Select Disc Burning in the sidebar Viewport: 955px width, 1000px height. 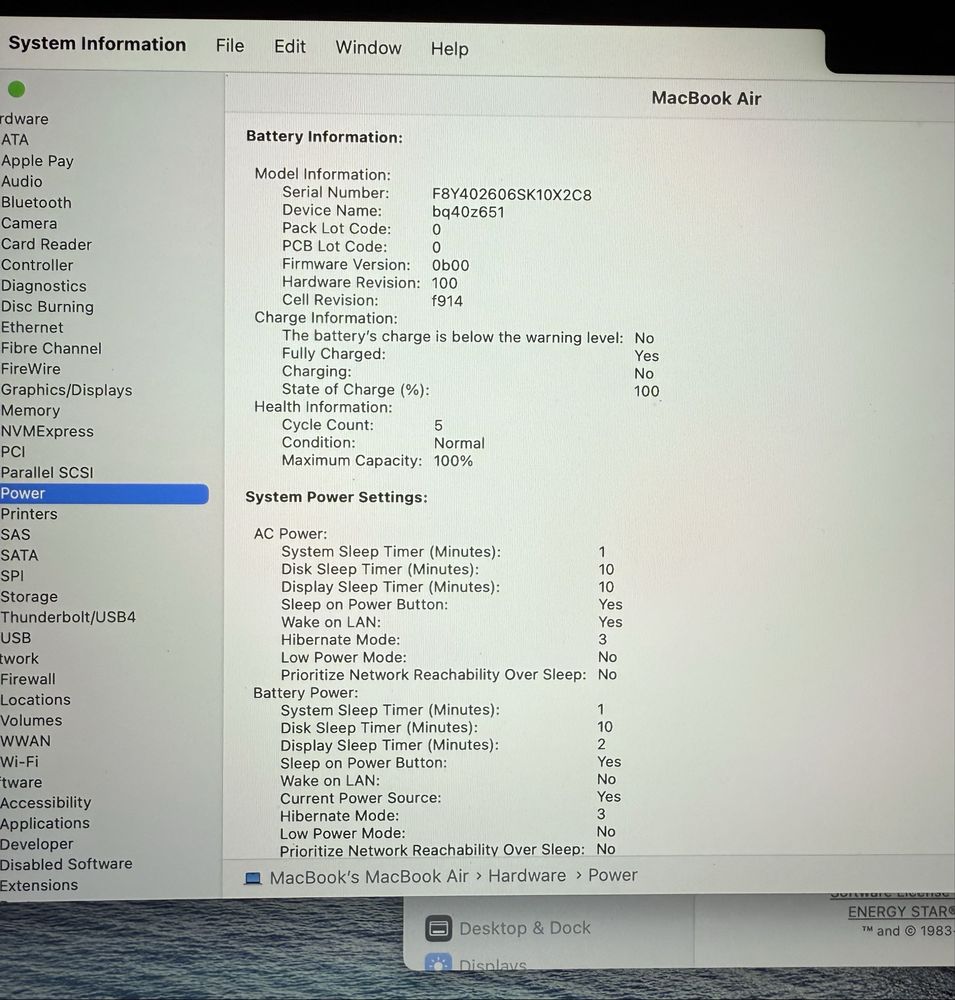point(47,307)
